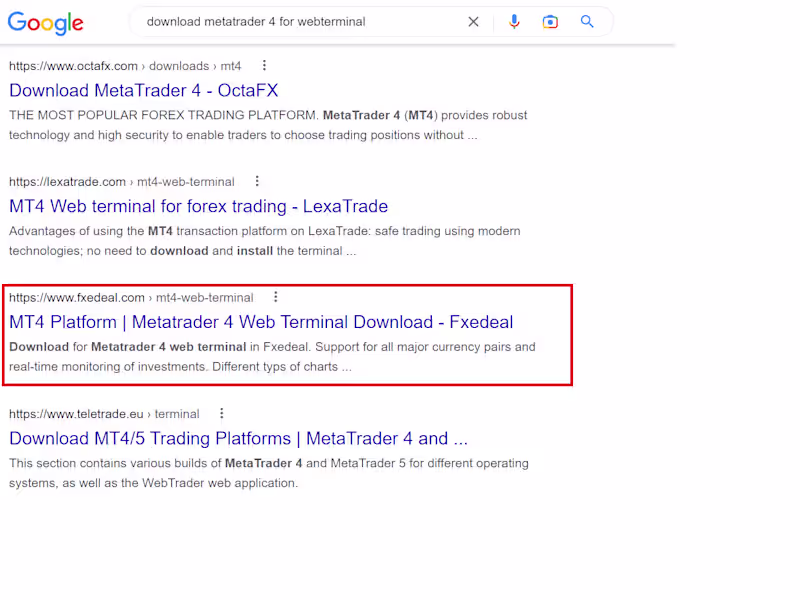Click the magnifying glass search icon
Image resolution: width=800 pixels, height=600 pixels.
[587, 21]
